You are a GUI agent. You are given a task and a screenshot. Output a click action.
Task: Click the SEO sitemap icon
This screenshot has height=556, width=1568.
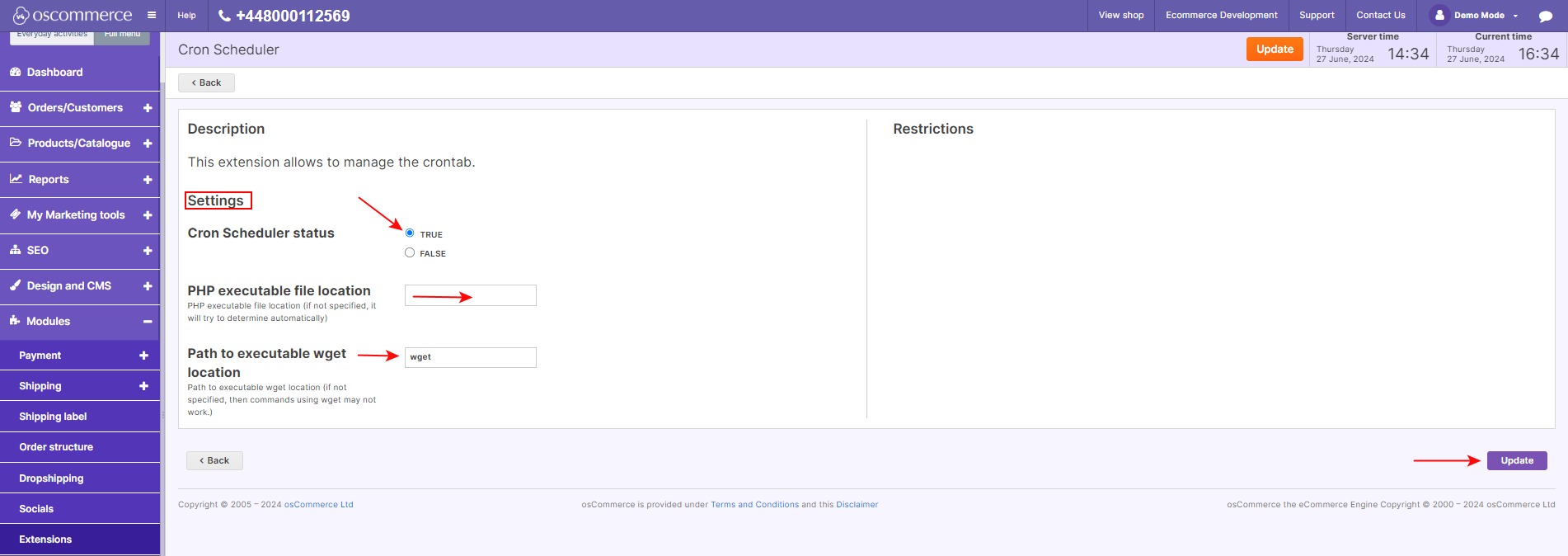[x=15, y=250]
